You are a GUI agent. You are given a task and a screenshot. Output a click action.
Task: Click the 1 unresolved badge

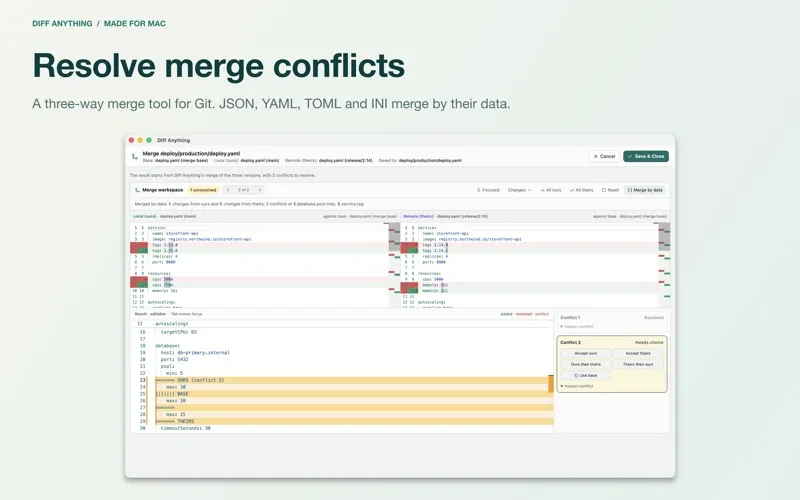tap(203, 190)
